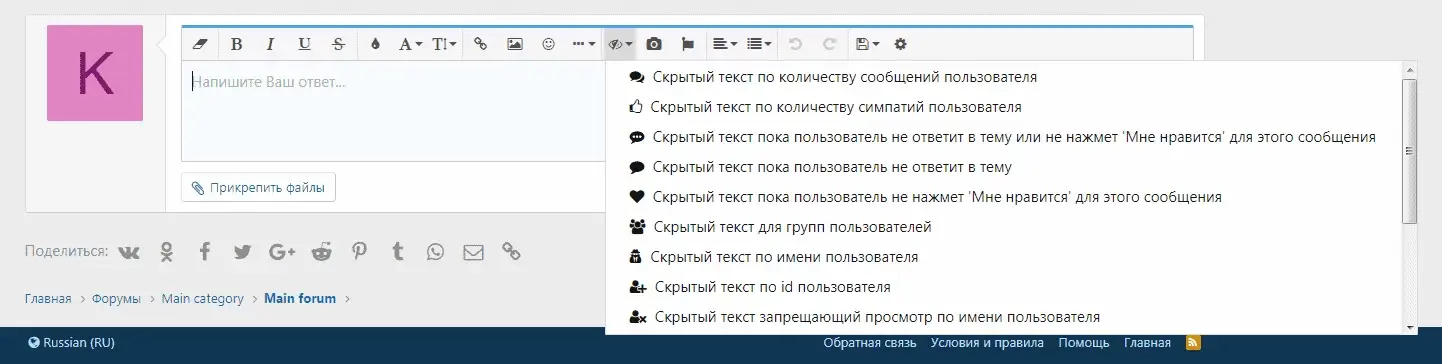Open Помощь footer link

(1084, 343)
